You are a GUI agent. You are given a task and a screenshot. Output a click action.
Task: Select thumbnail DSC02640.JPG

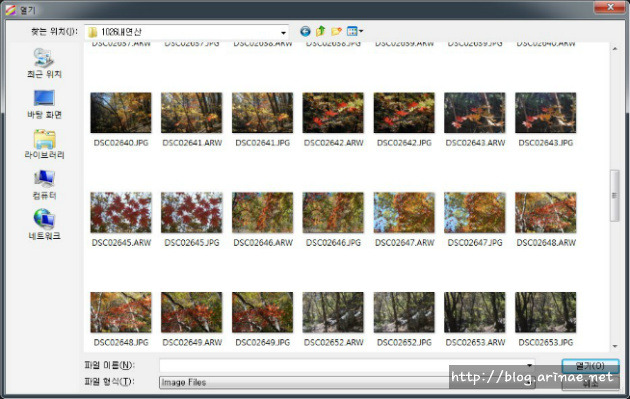pos(121,113)
